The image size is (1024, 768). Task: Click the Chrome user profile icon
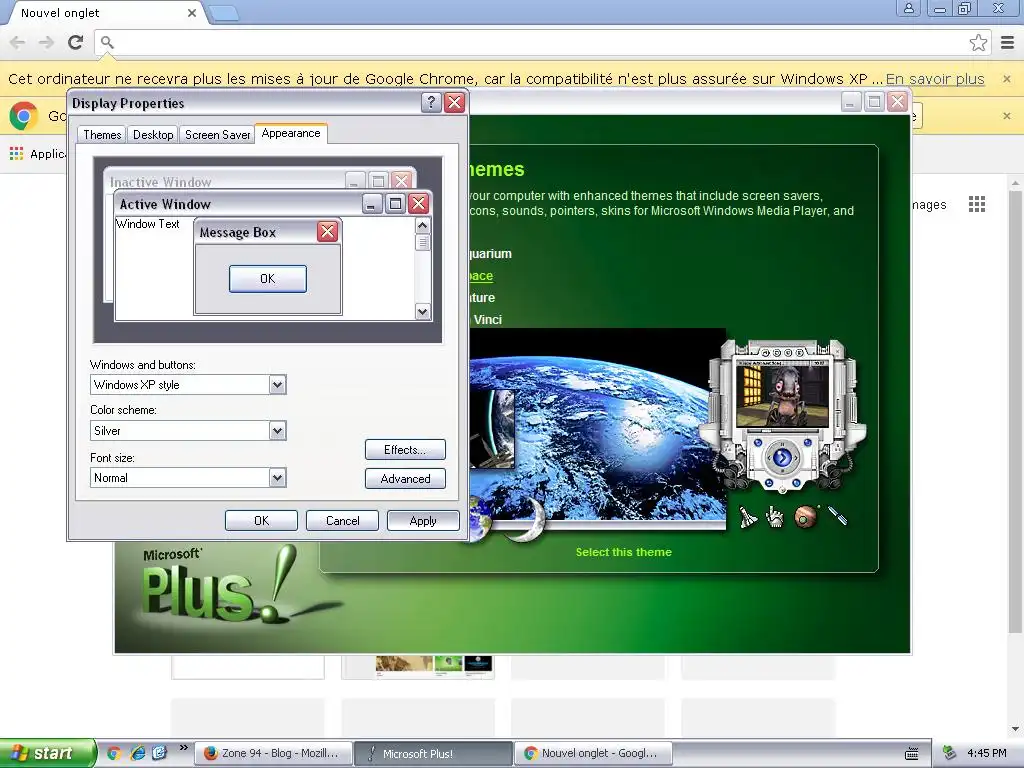[908, 8]
